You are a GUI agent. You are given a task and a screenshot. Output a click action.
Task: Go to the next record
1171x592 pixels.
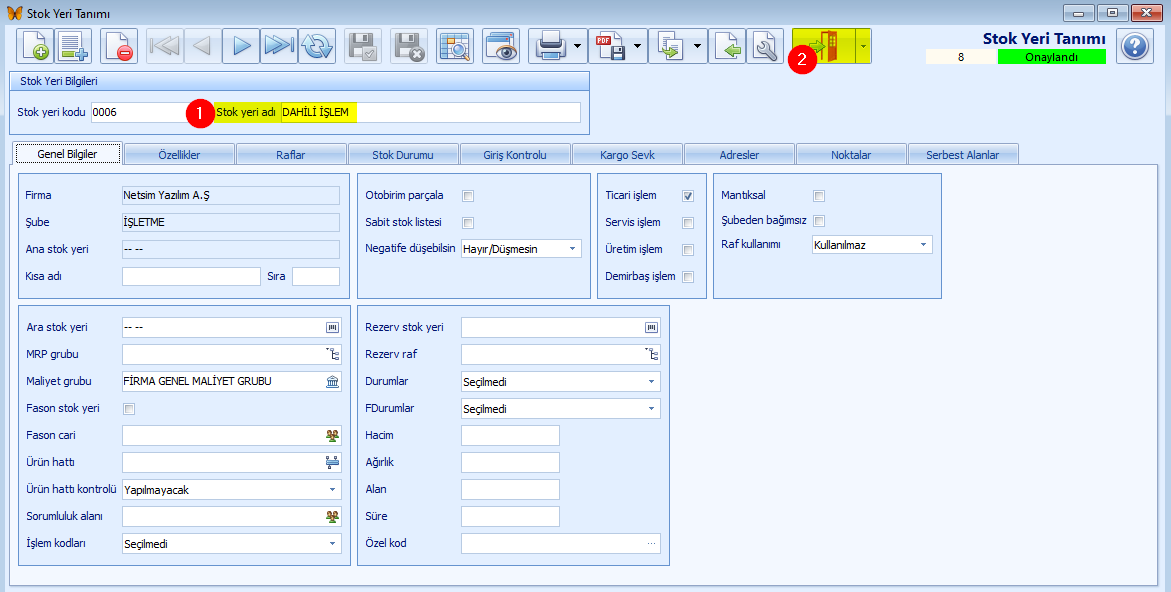pos(240,46)
